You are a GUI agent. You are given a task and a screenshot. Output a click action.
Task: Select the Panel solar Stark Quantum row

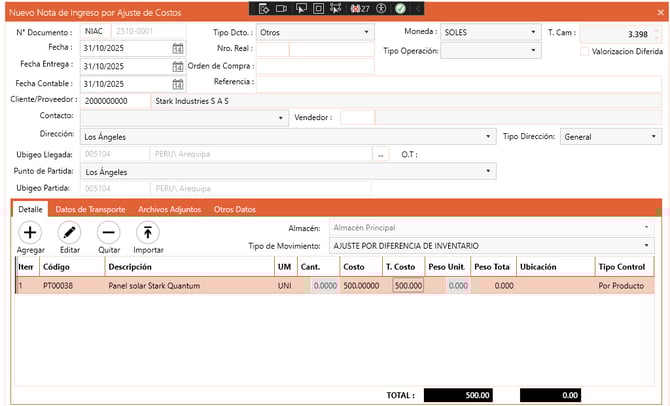(x=190, y=286)
